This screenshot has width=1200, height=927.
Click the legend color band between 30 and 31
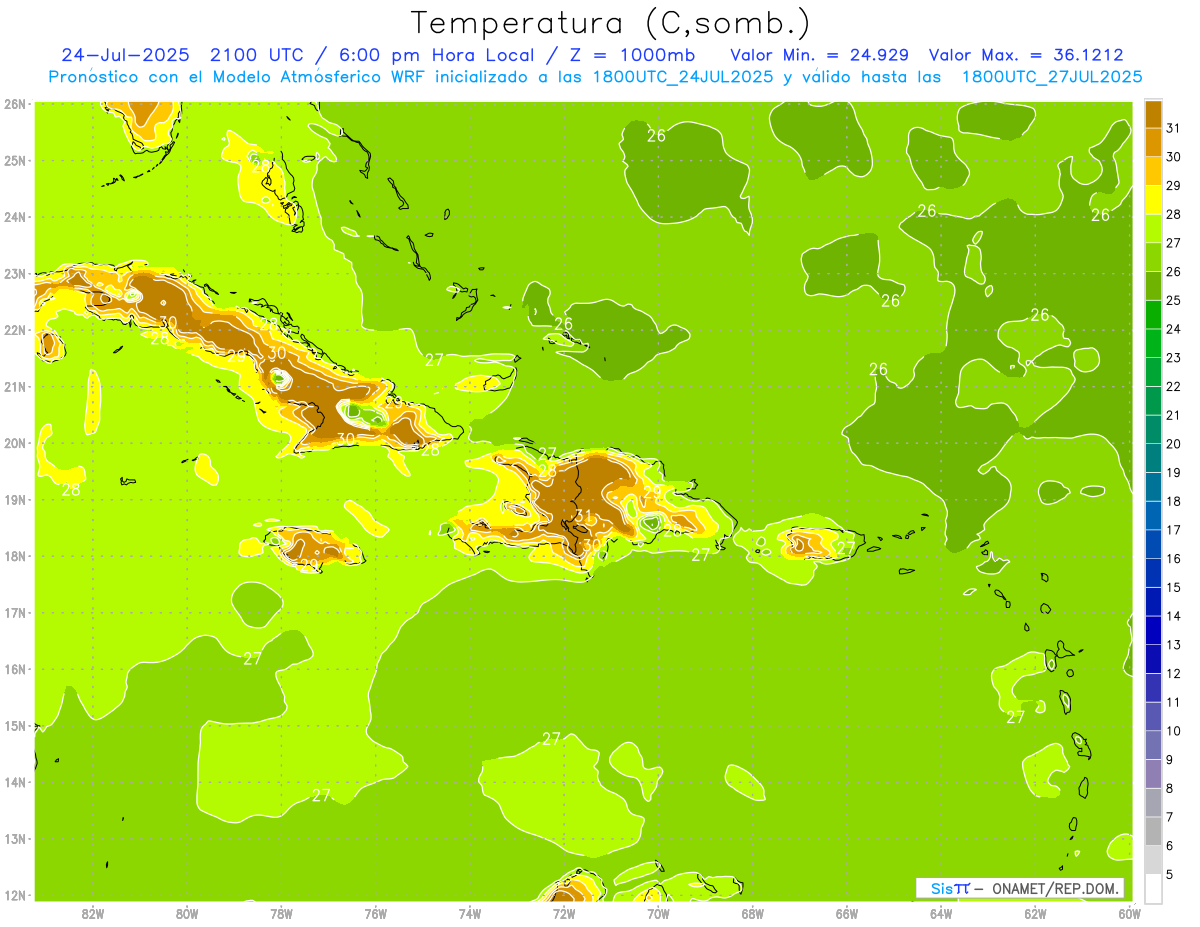1153,143
